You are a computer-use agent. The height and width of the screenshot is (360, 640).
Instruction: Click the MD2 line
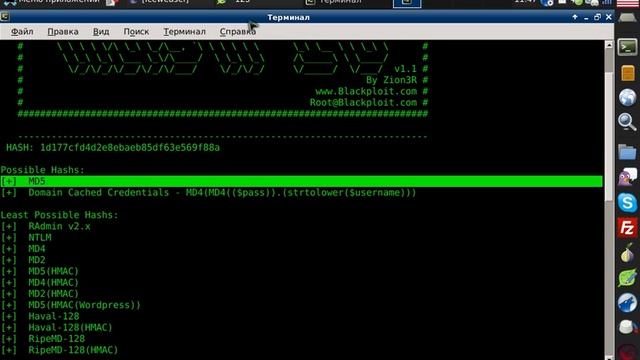pyautogui.click(x=23, y=260)
